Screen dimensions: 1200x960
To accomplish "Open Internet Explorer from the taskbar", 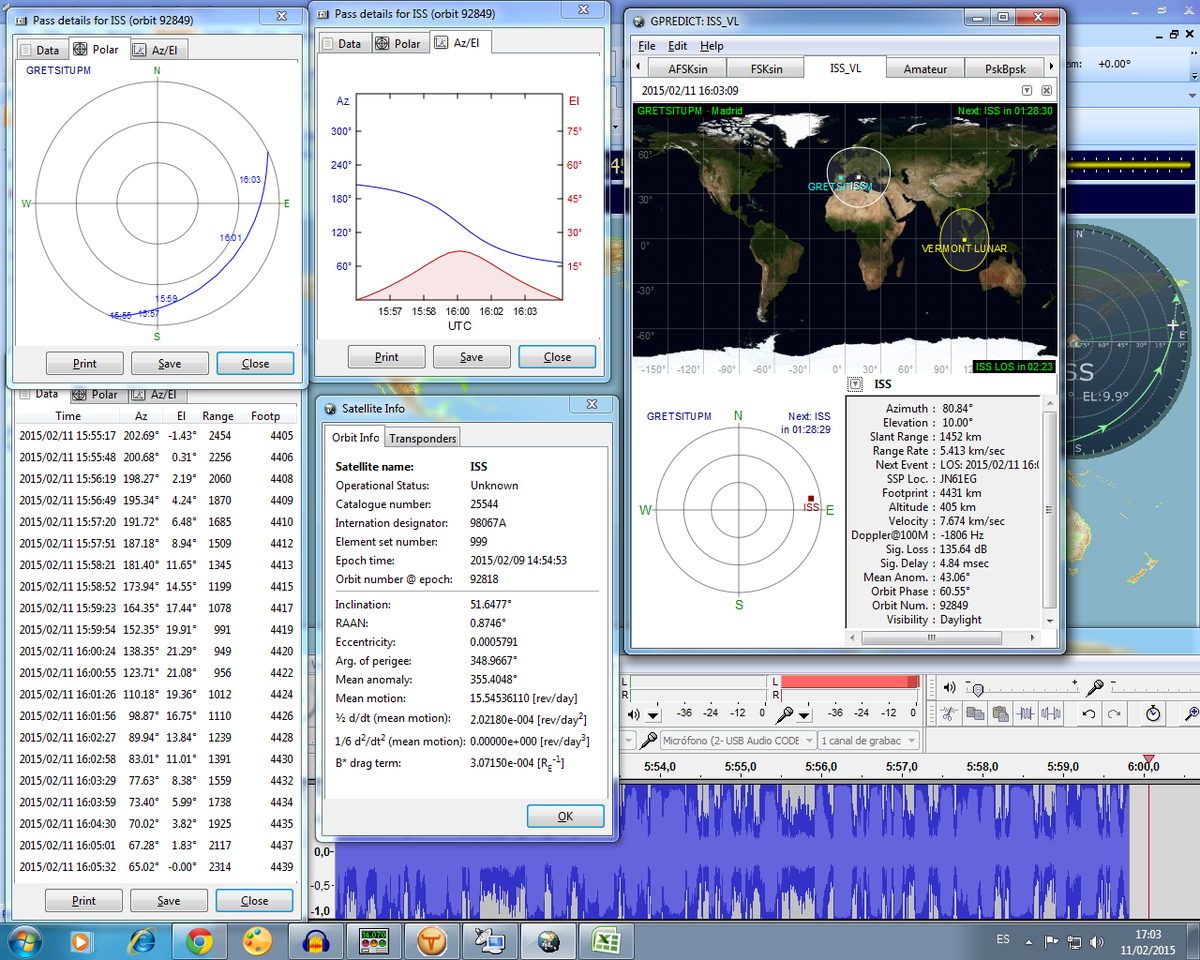I will tap(141, 941).
